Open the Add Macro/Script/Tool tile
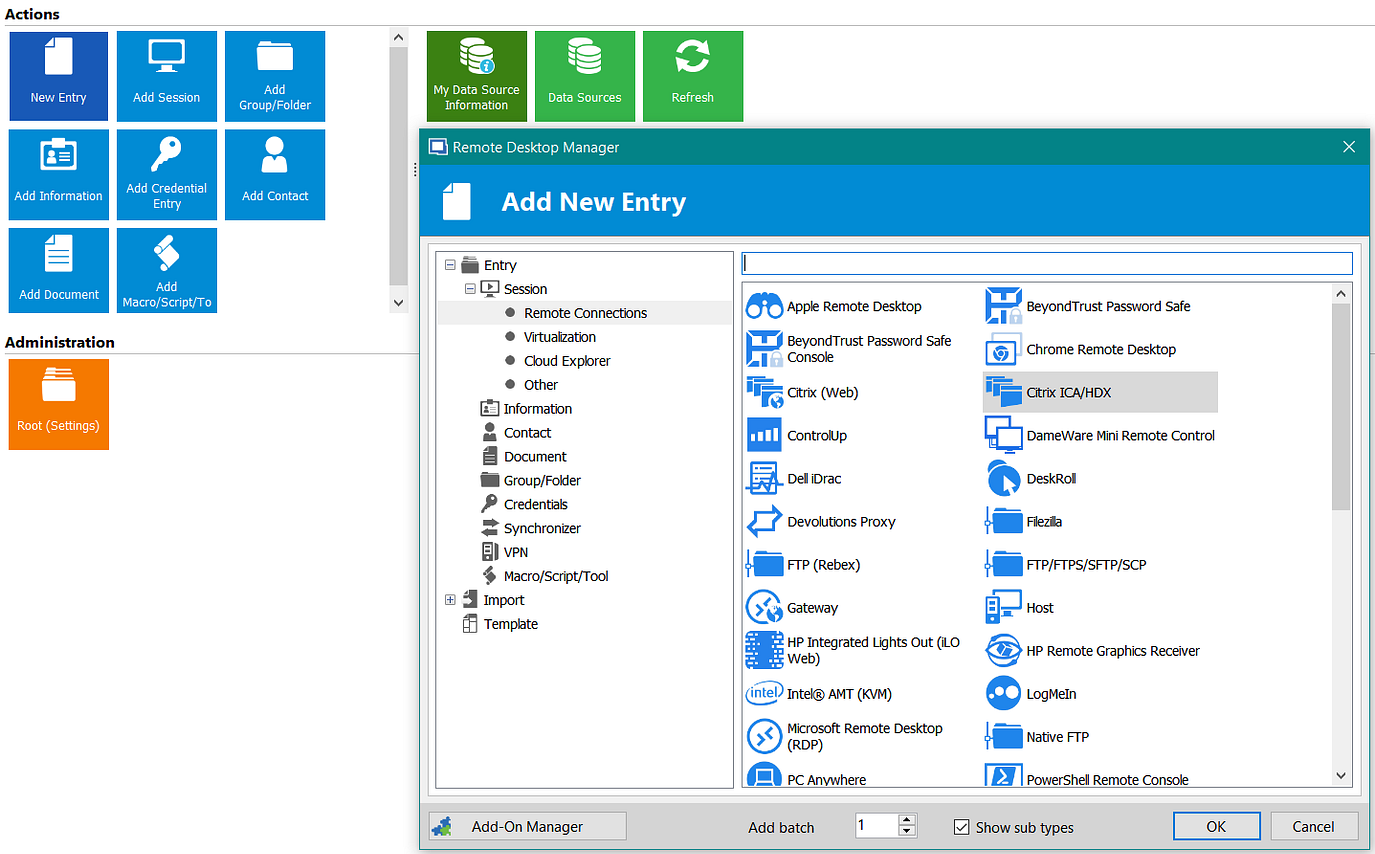The image size is (1375, 854). click(x=166, y=270)
